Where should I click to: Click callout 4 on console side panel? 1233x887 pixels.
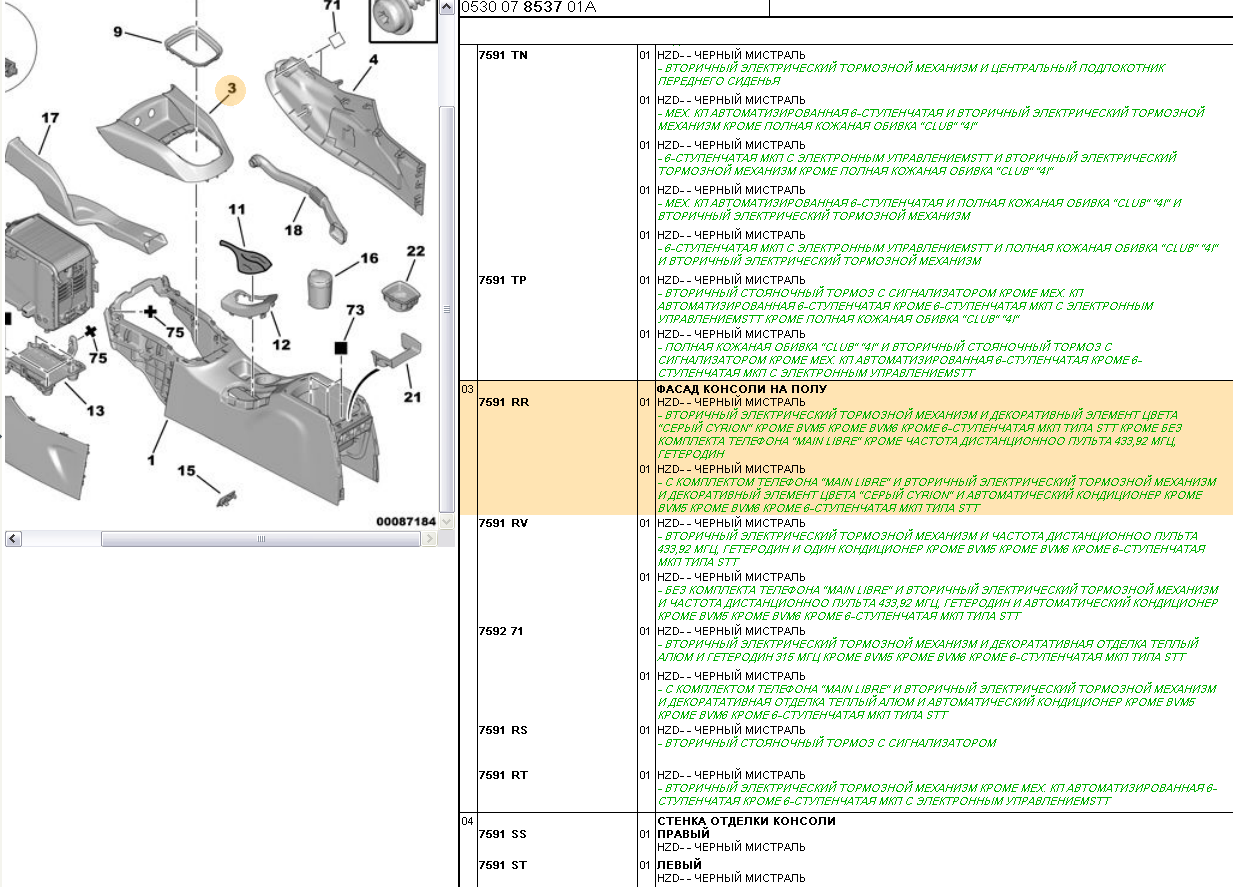pos(372,60)
